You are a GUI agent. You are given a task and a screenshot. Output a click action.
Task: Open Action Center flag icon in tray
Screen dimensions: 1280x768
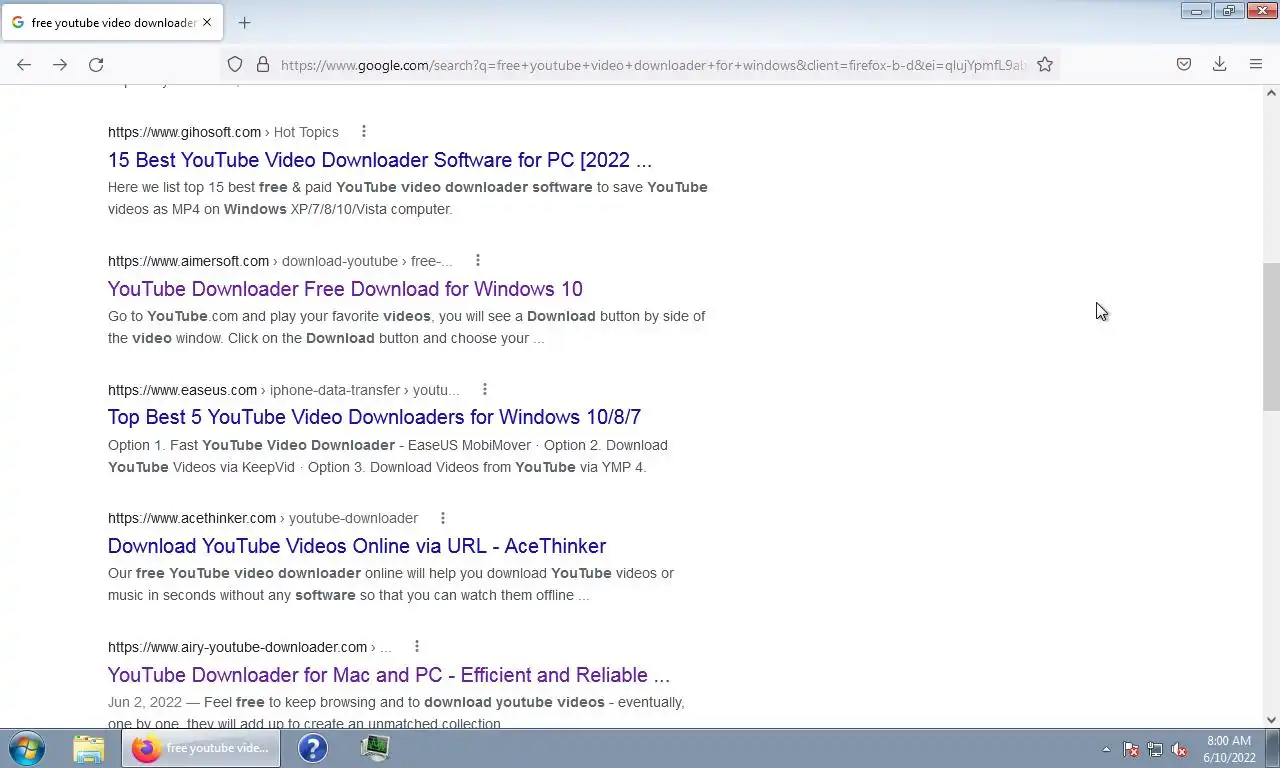coord(1131,749)
